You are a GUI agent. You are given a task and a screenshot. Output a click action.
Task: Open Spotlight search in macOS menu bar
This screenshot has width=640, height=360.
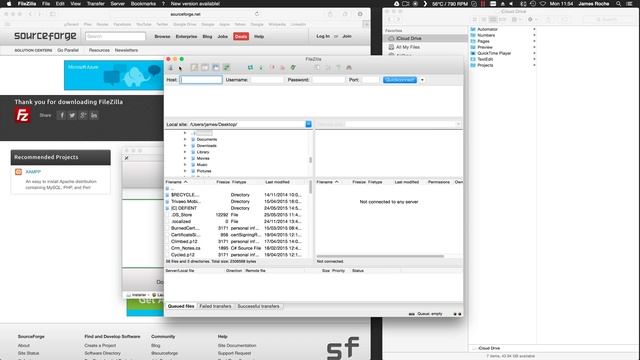tap(619, 4)
